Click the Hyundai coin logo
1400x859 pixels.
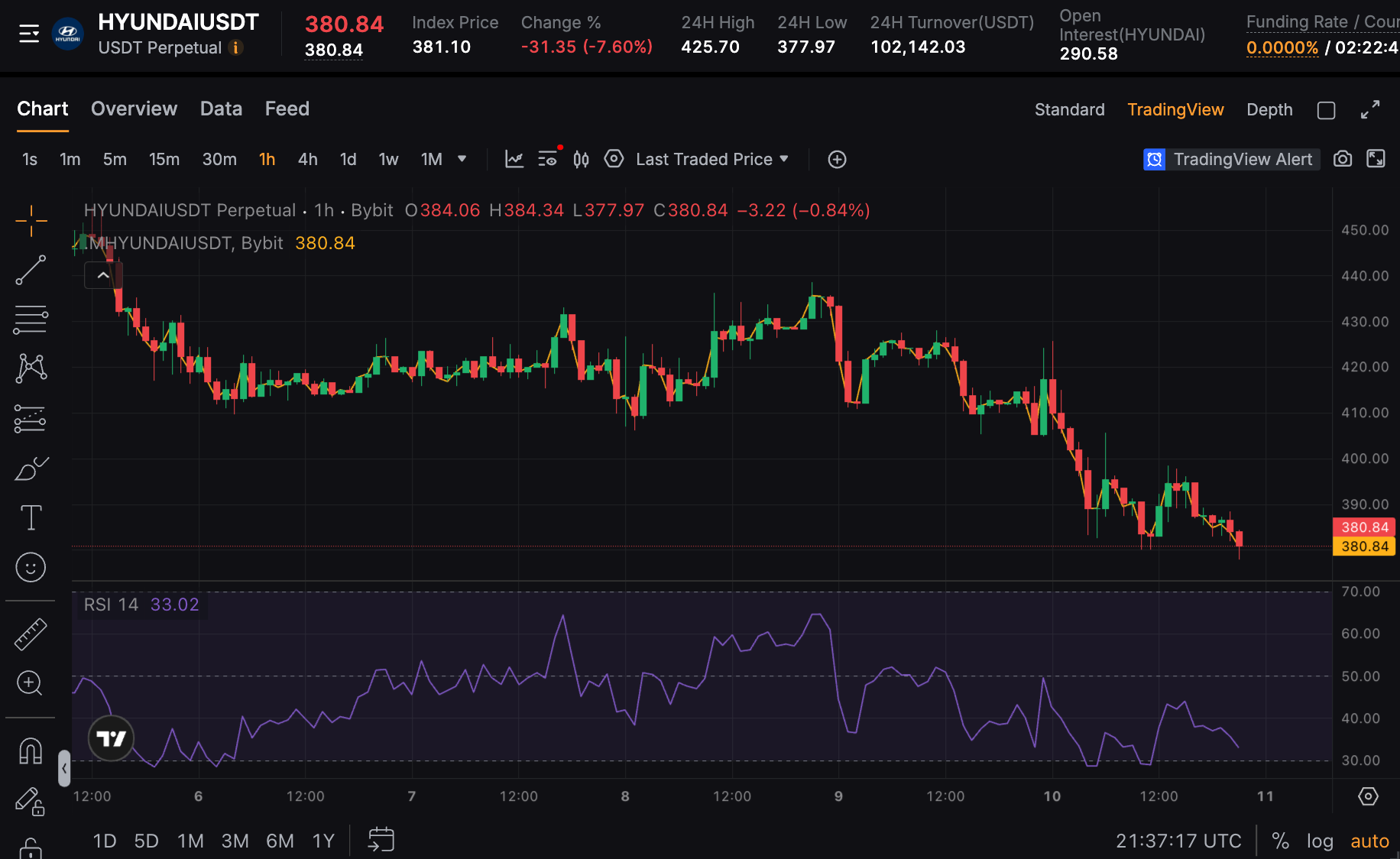pos(67,34)
